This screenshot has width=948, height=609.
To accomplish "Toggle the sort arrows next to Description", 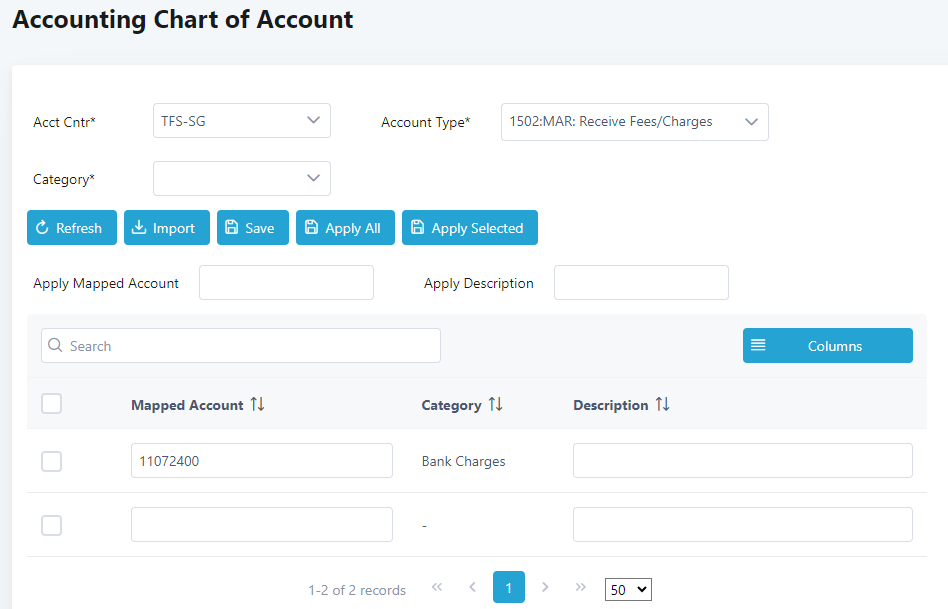I will [663, 404].
